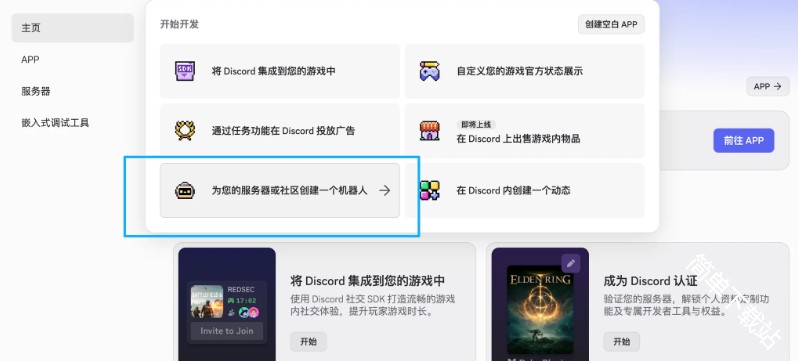Click the gamepad icon for custom status

pos(429,71)
